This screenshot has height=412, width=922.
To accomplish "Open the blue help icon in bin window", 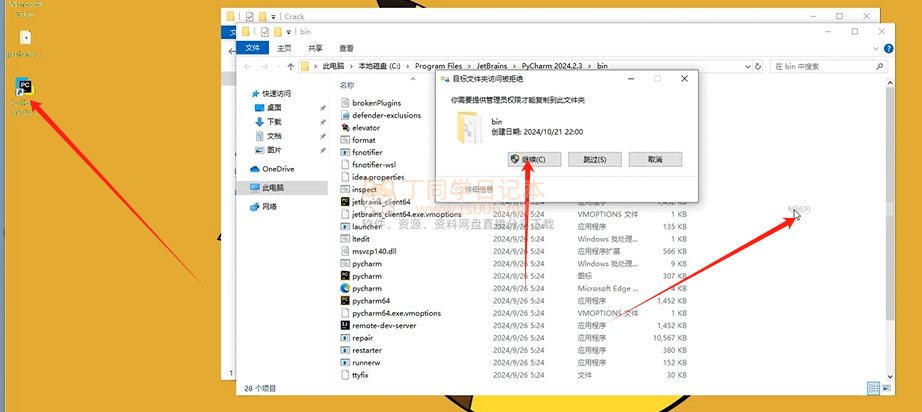I will 888,48.
